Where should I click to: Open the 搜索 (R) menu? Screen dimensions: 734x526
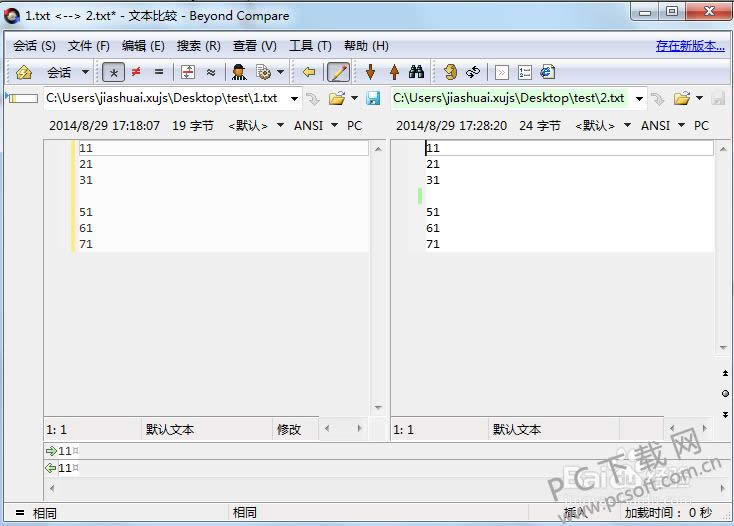(x=198, y=46)
